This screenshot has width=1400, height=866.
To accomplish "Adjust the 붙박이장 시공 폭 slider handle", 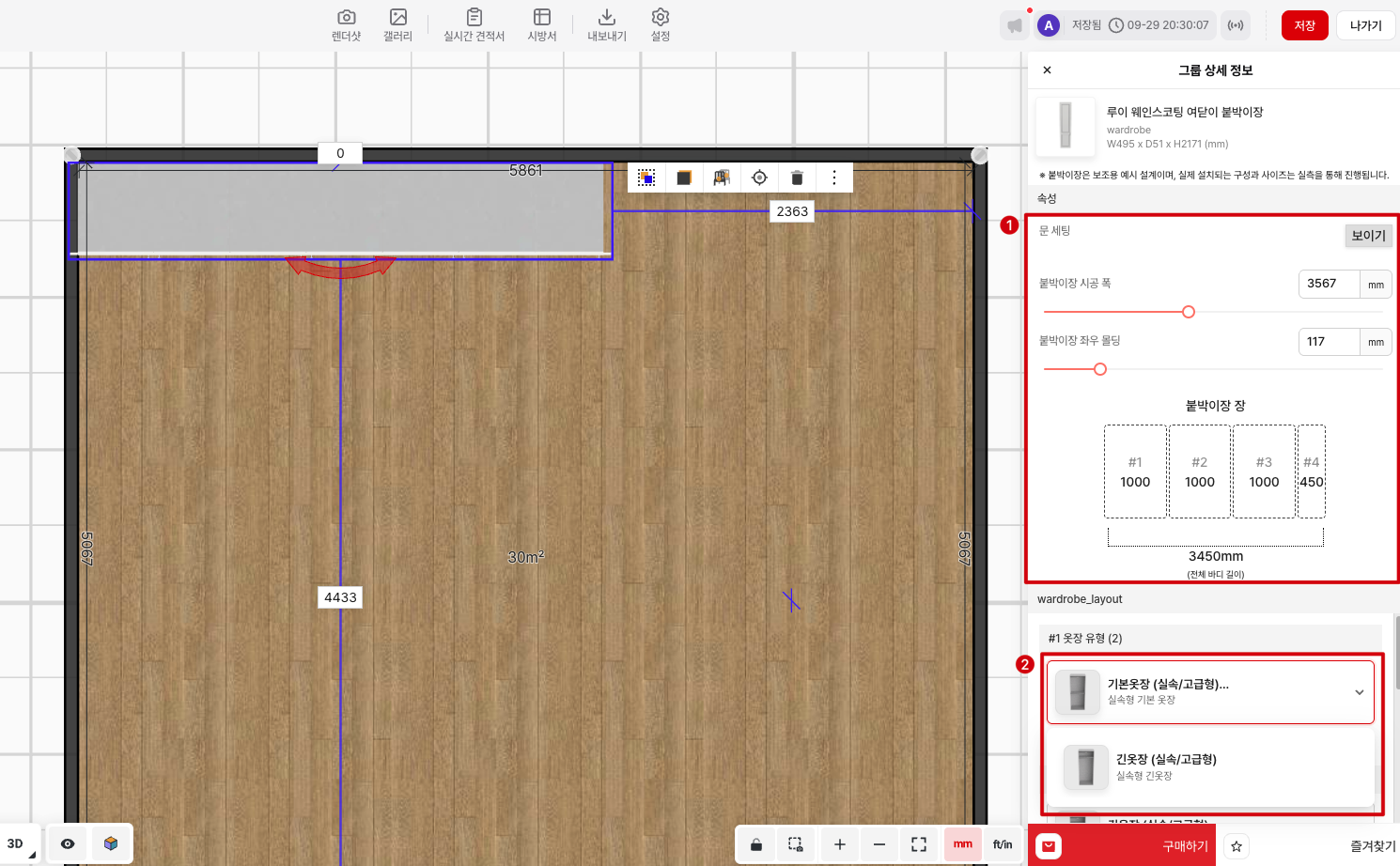I will 1189,312.
